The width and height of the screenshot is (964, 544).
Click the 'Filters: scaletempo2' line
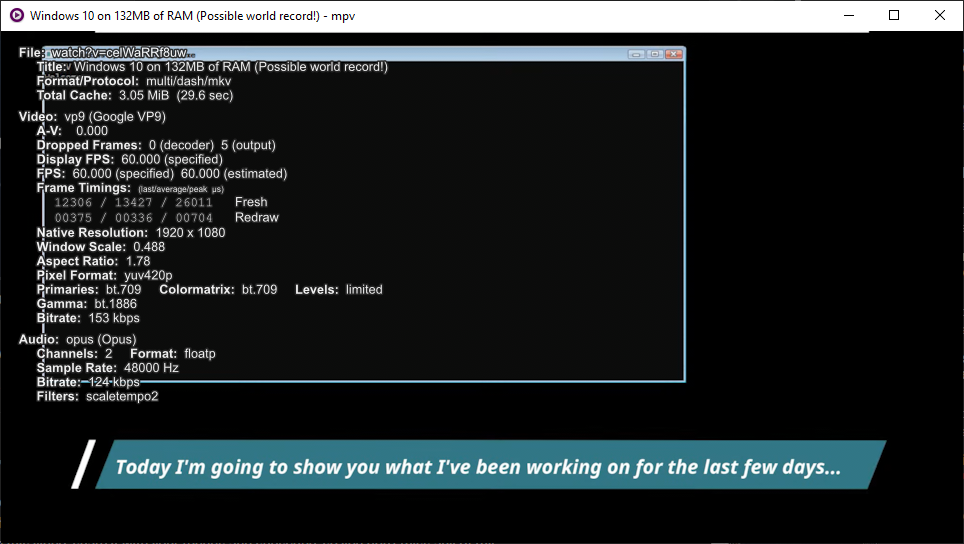pyautogui.click(x=97, y=396)
